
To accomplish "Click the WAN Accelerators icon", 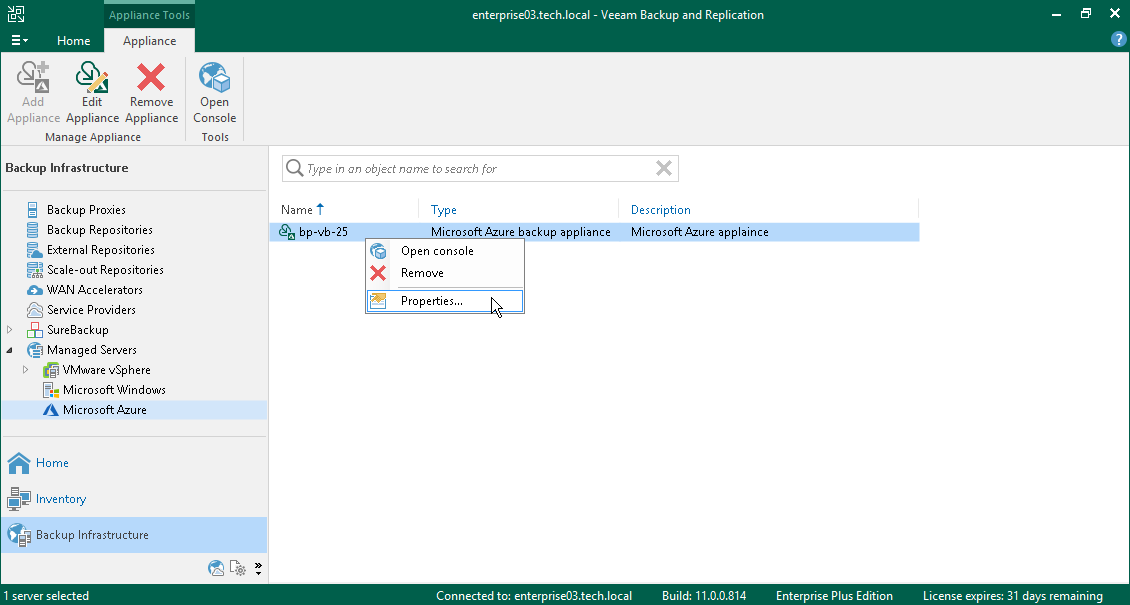I will [x=34, y=290].
